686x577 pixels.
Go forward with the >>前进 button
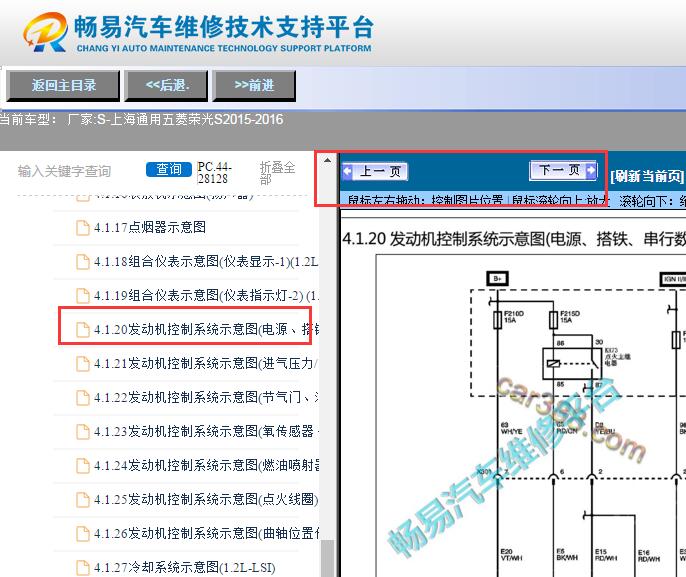pyautogui.click(x=254, y=85)
